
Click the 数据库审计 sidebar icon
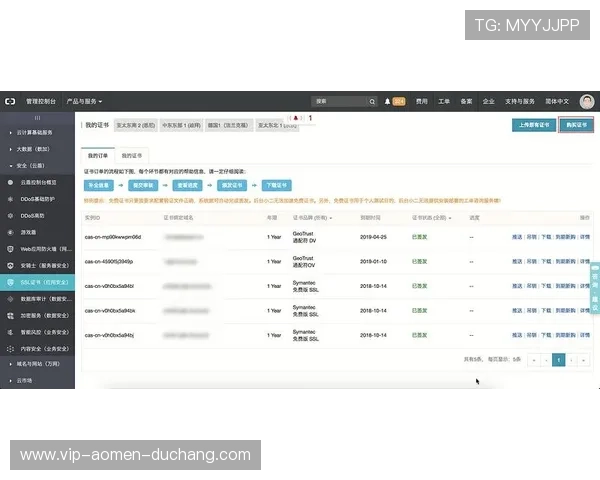[12, 298]
